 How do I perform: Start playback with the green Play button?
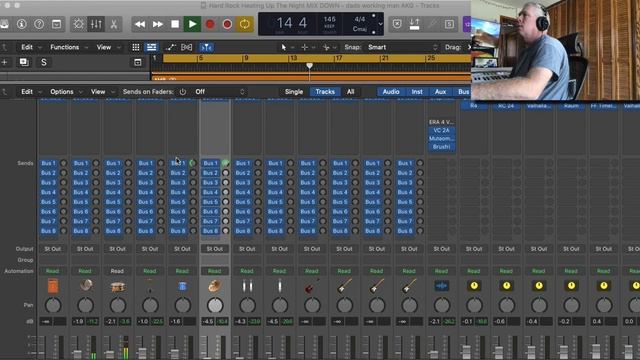[x=192, y=24]
